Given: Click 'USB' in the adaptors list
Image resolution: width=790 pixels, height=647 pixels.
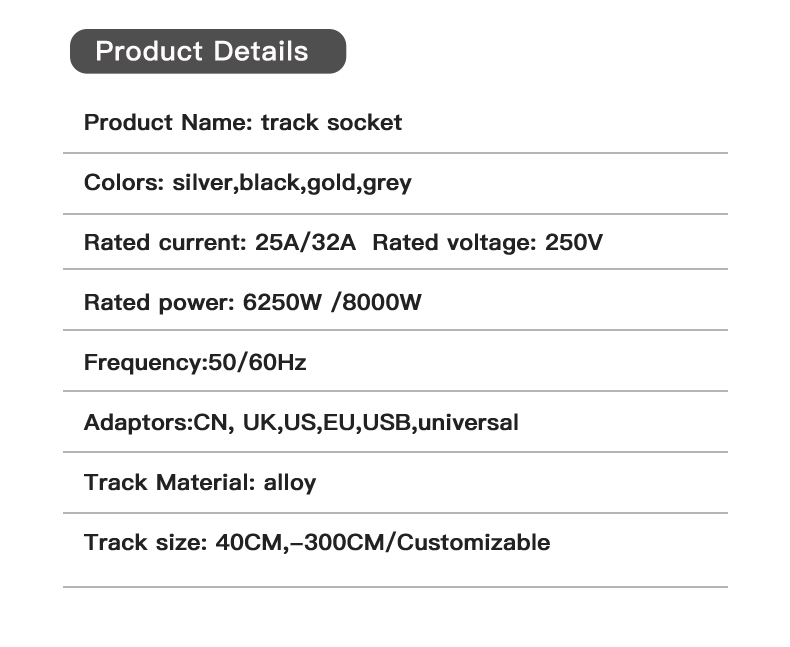Looking at the screenshot, I should click(385, 423).
